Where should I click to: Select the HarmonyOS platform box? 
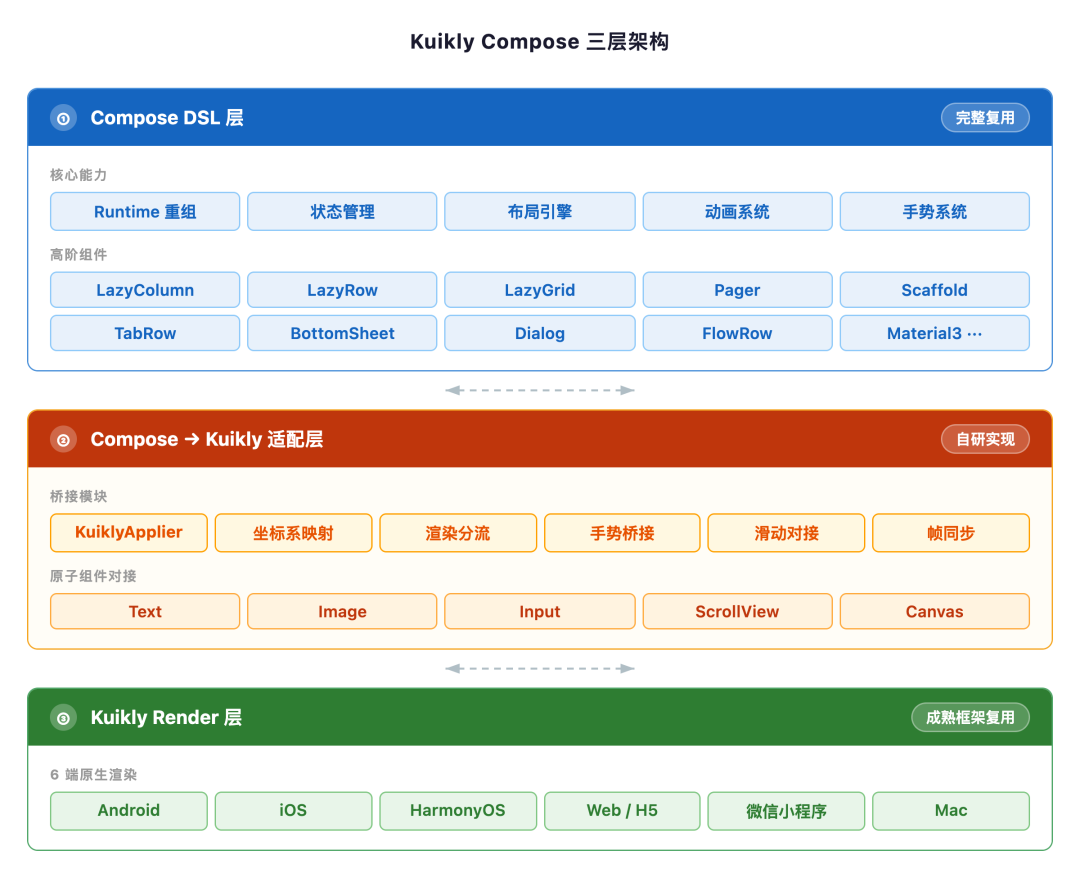click(x=458, y=811)
